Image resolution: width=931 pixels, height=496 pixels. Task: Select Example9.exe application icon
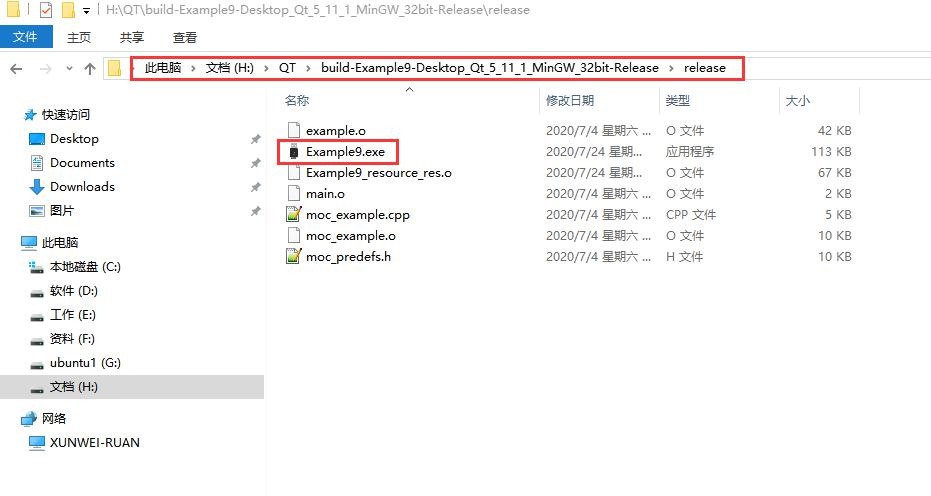pyautogui.click(x=293, y=151)
